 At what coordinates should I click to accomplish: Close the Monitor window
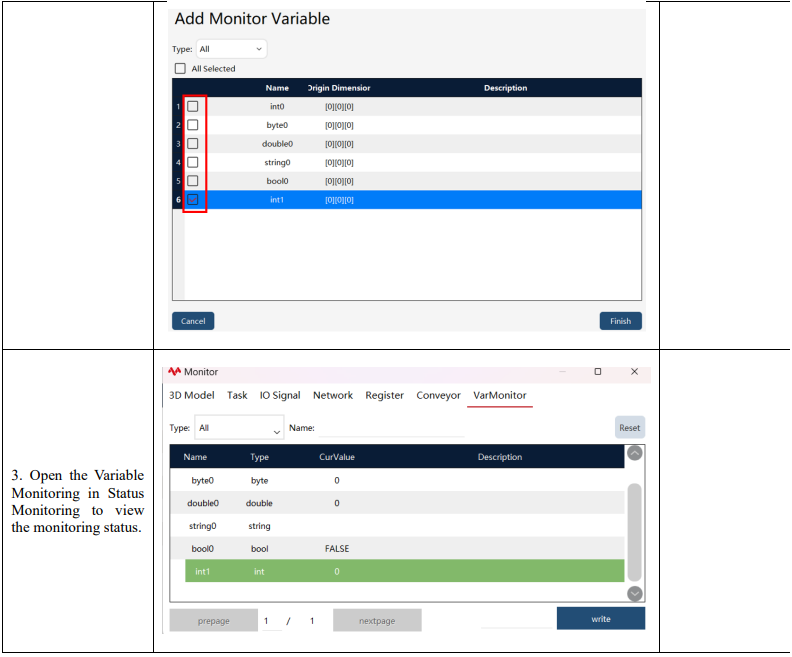pyautogui.click(x=634, y=372)
